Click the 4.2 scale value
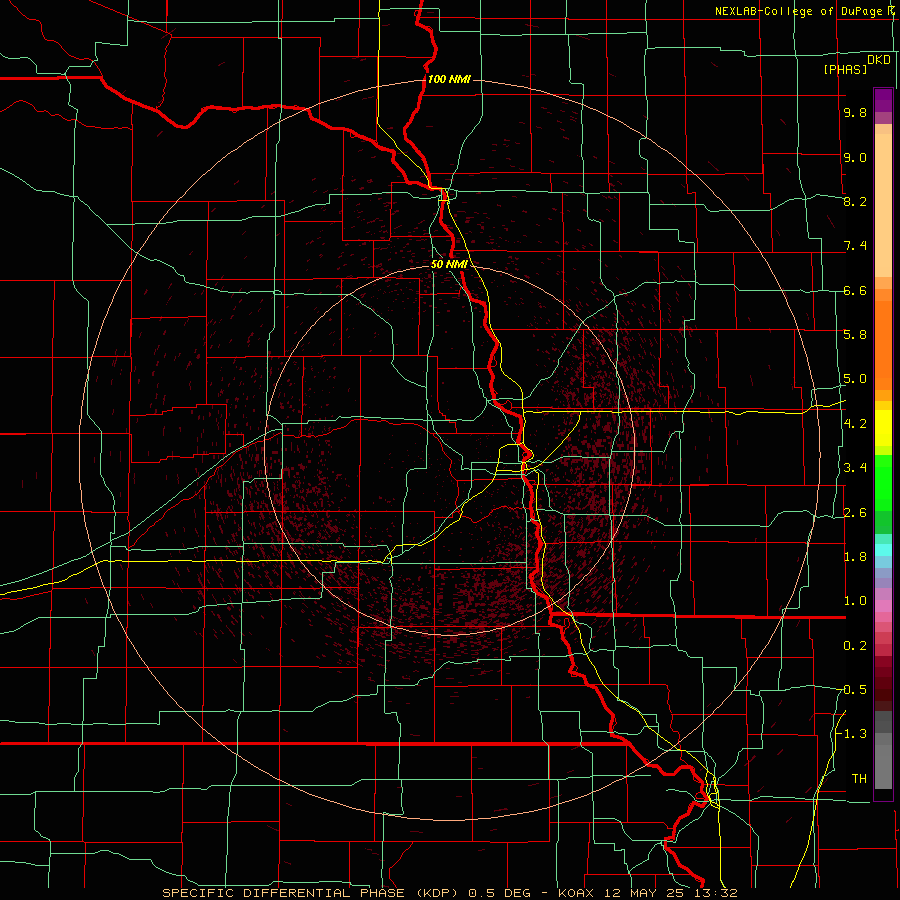Screen dimensions: 900x900 (x=855, y=424)
